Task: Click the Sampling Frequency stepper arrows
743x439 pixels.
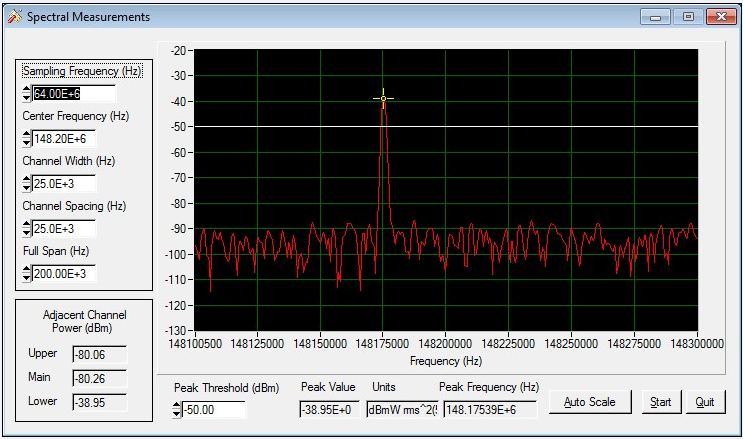Action: click(x=26, y=94)
